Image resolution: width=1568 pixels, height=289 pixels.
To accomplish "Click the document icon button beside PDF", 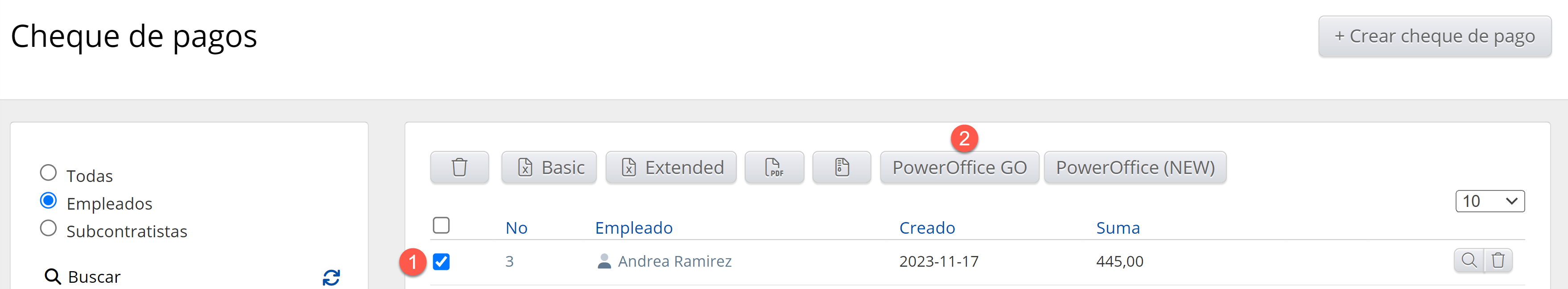I will (841, 167).
